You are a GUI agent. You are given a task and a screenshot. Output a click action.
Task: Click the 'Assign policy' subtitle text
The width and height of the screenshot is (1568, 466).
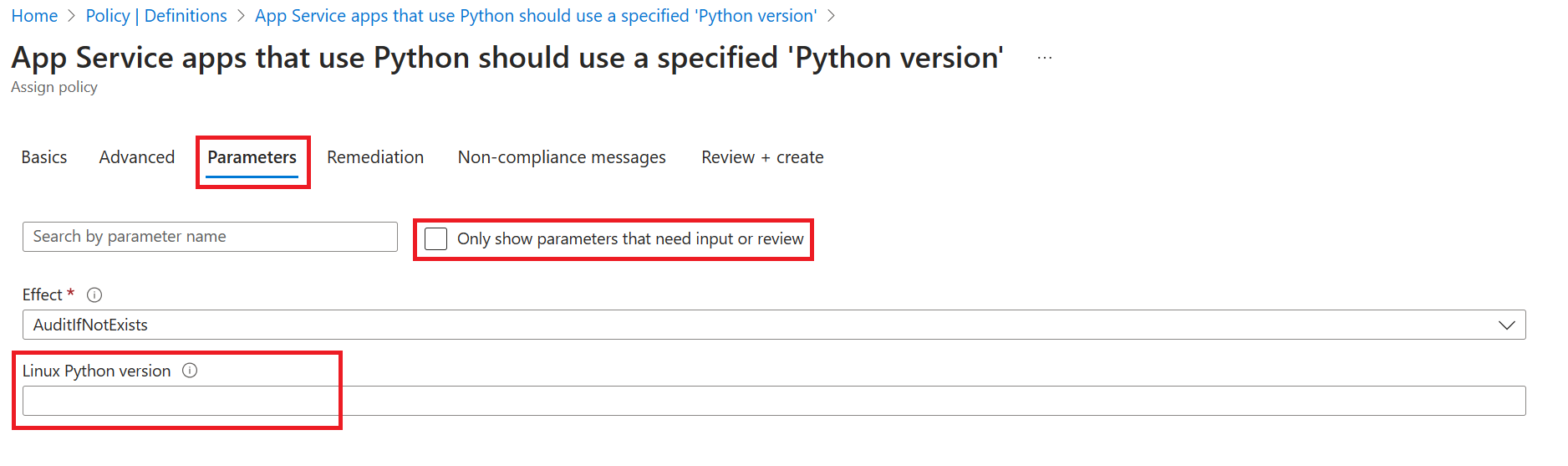pos(54,87)
